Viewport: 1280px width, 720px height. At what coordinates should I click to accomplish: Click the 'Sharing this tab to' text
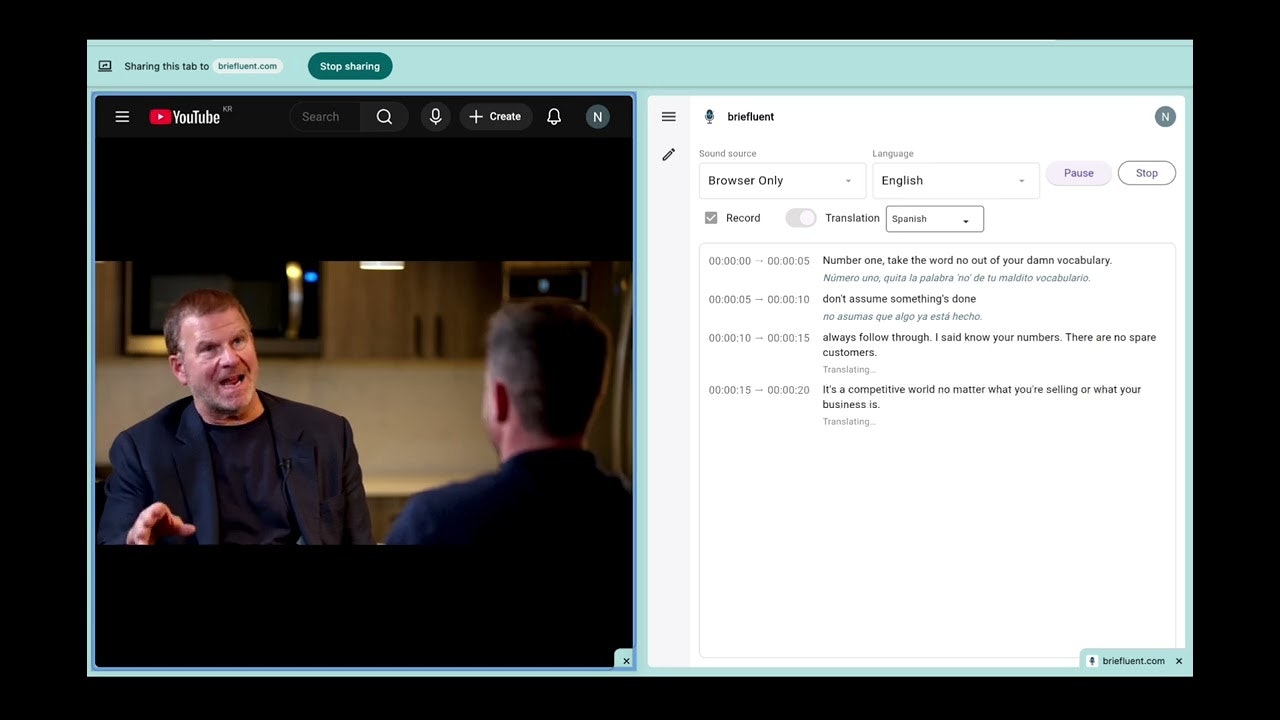click(167, 66)
